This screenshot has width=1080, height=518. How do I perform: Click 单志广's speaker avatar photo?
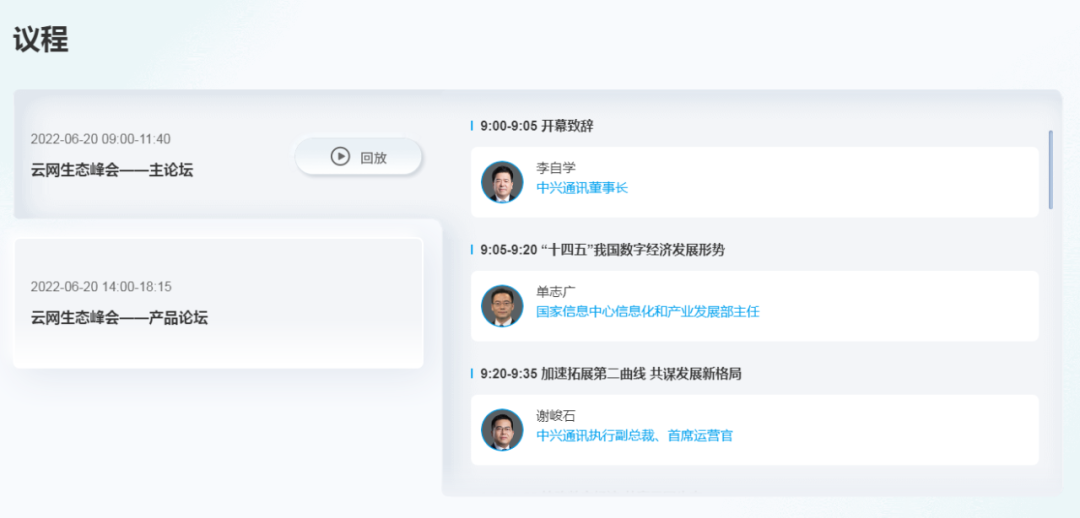click(502, 306)
